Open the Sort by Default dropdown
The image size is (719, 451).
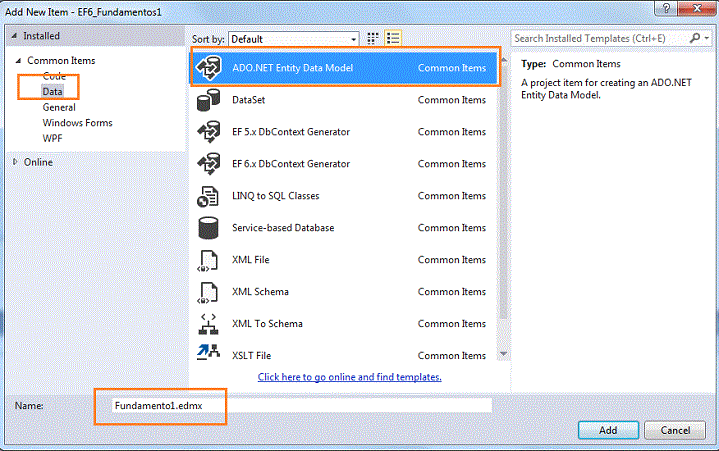294,39
